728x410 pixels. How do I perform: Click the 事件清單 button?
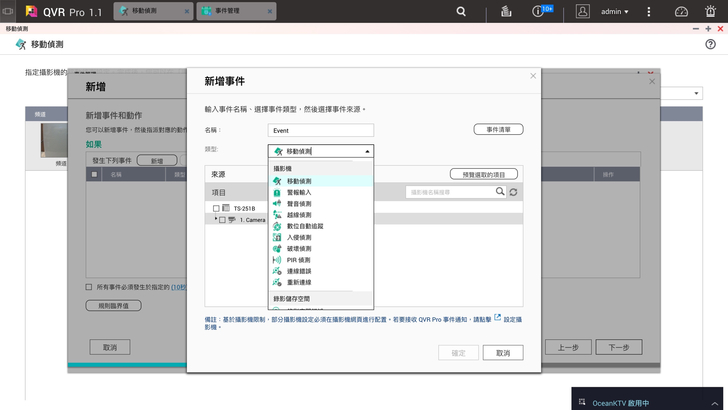[498, 130]
